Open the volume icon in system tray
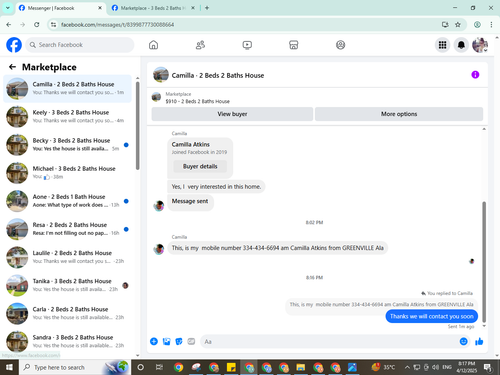Viewport: 500px width, 375px height. pyautogui.click(x=435, y=367)
